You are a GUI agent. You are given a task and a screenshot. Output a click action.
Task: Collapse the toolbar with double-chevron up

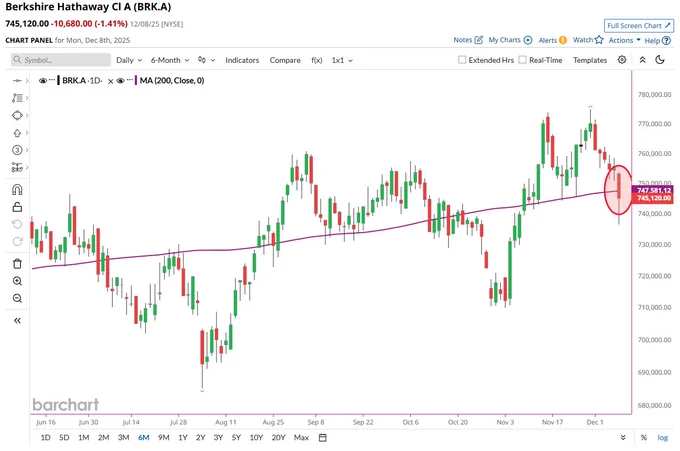642,60
